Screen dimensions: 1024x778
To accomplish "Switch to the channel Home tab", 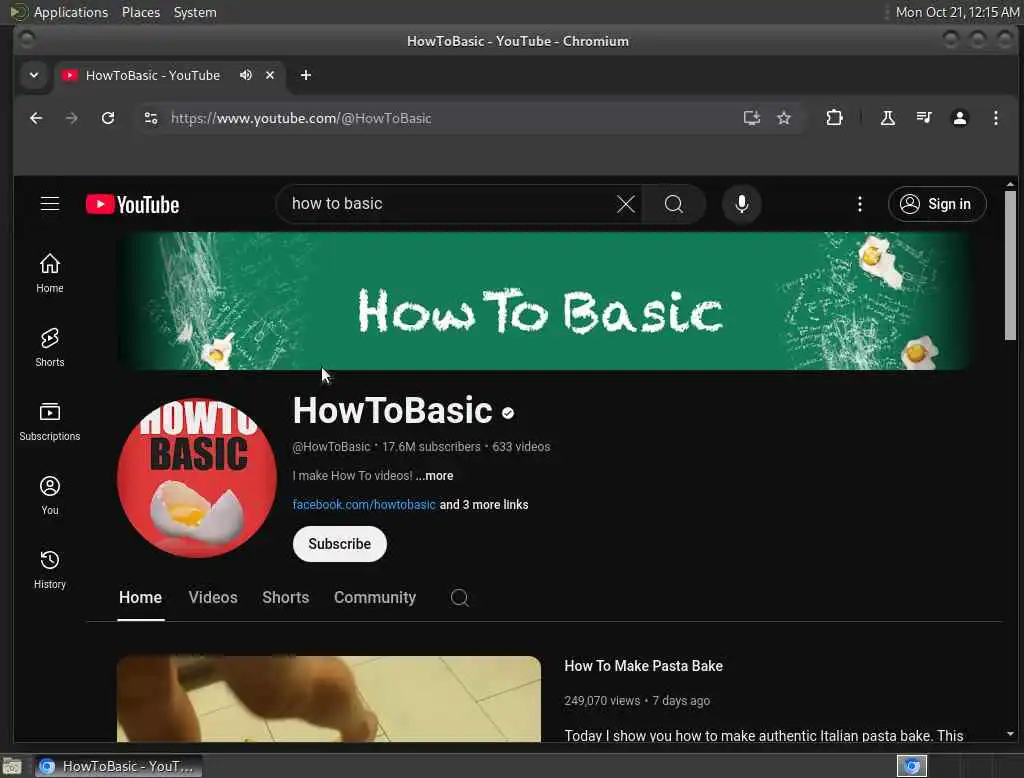I will [x=140, y=597].
